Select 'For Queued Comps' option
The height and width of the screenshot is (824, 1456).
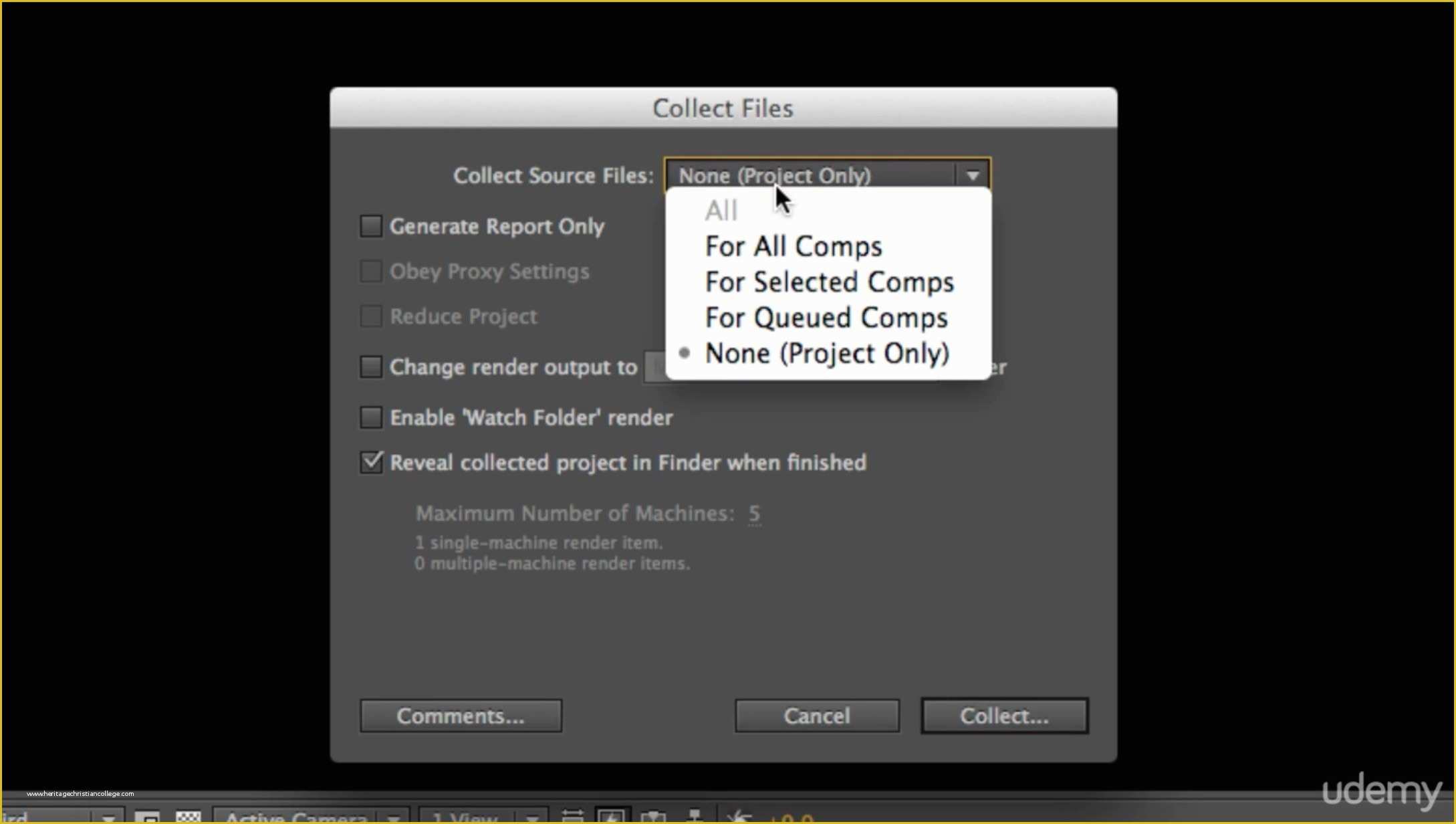(x=825, y=317)
